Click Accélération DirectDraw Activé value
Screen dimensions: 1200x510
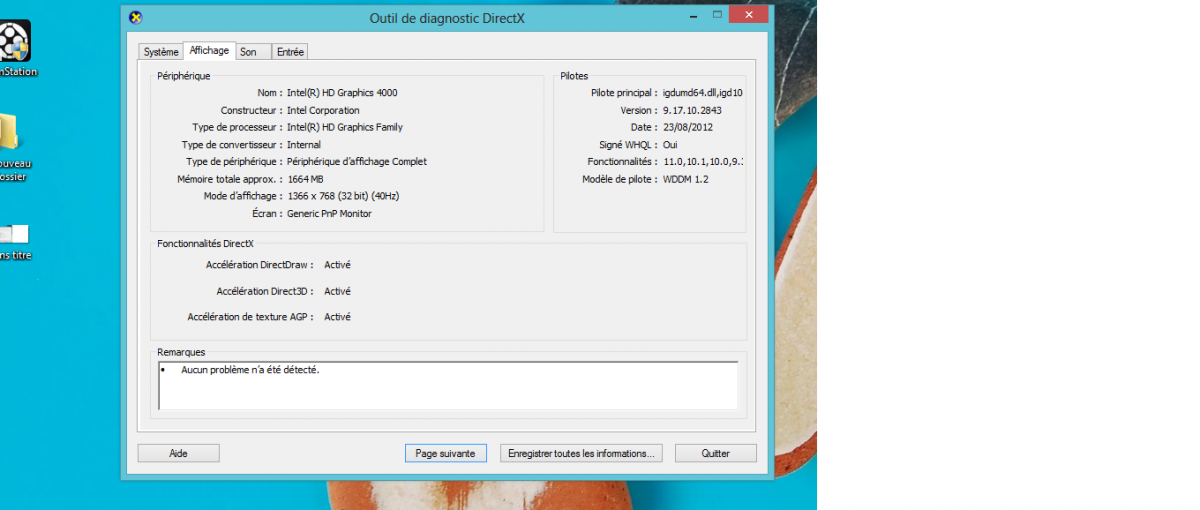[337, 265]
